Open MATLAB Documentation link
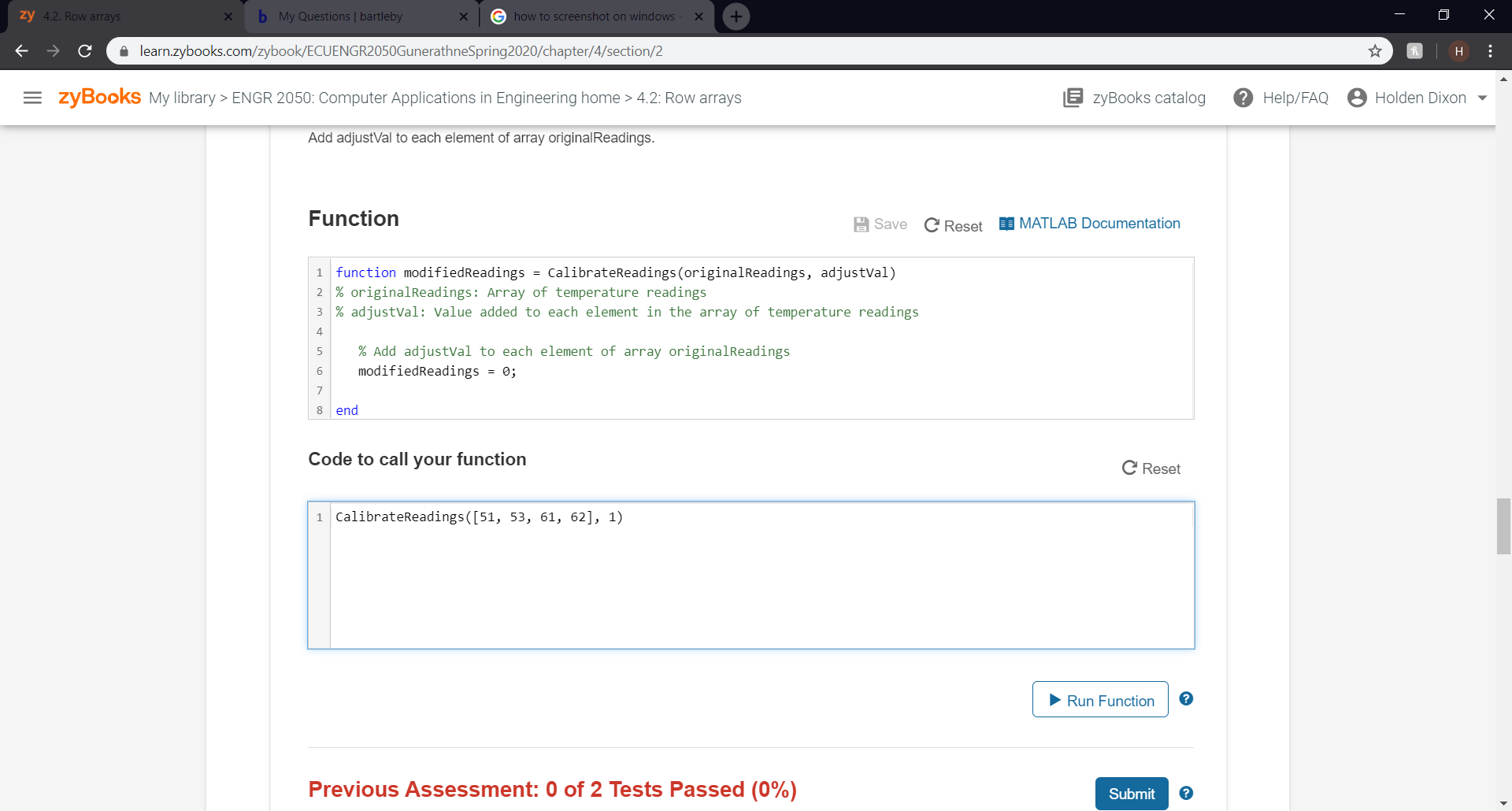 tap(1099, 224)
